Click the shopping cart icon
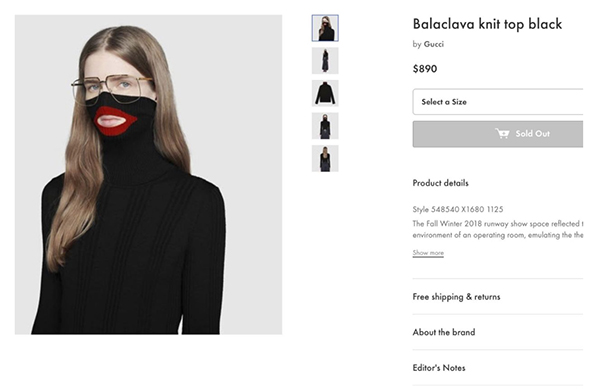600x389 pixels. (502, 133)
